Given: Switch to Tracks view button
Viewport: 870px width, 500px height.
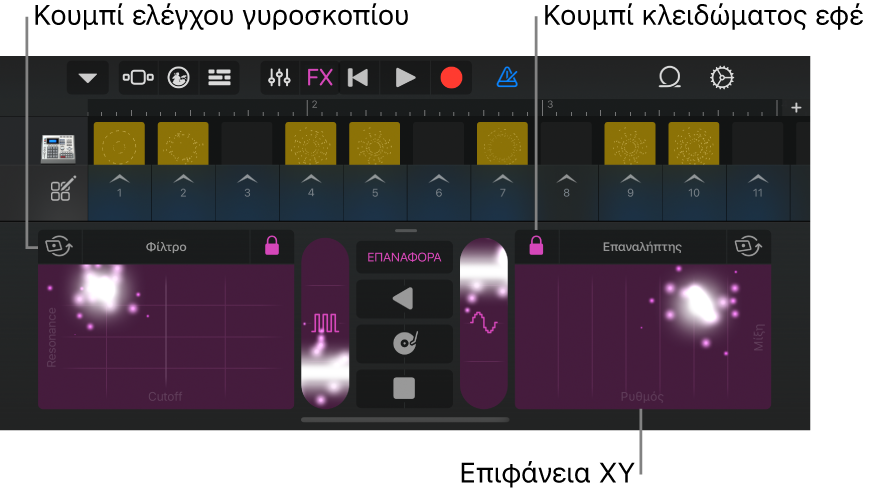Looking at the screenshot, I should pos(138,78).
